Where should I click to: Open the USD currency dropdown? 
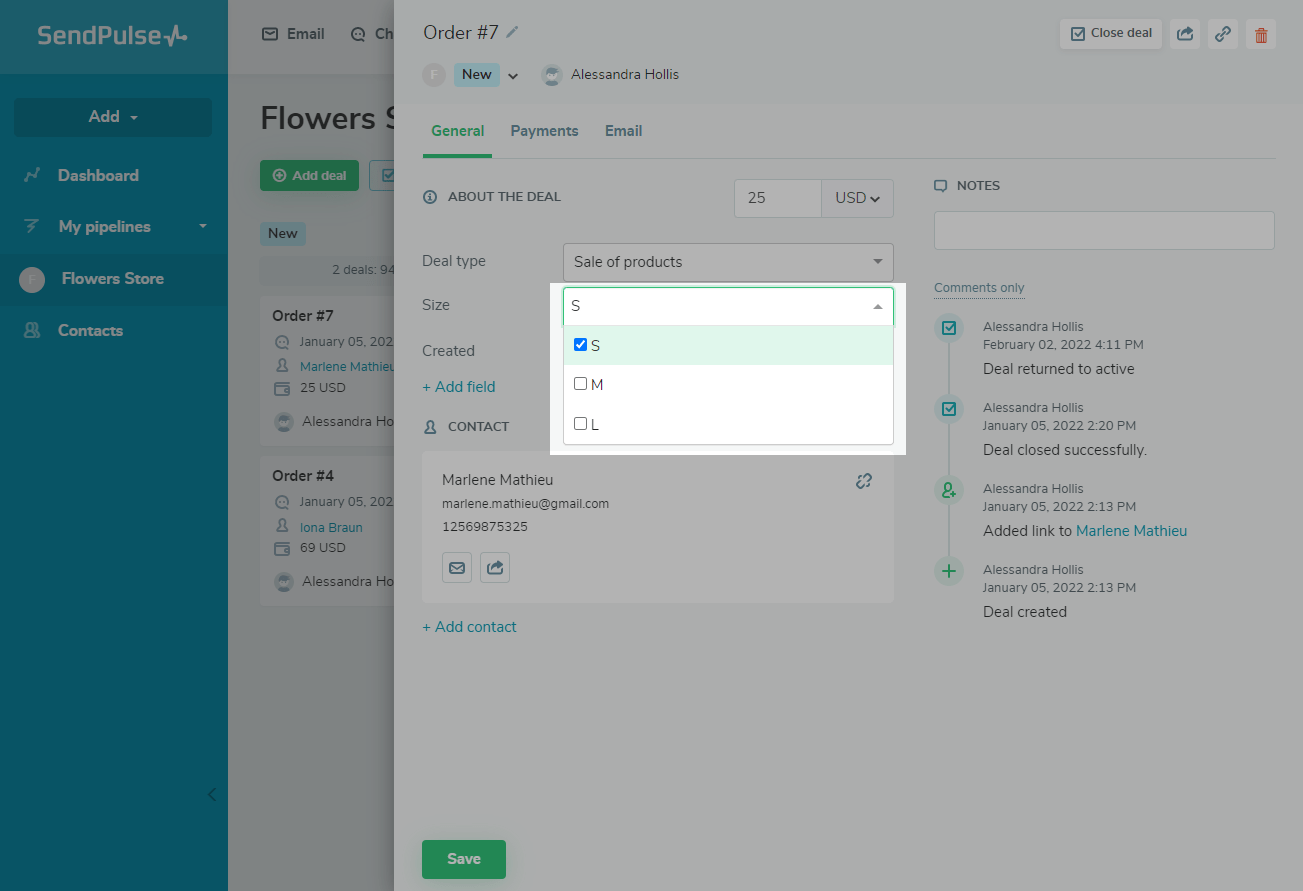pyautogui.click(x=857, y=198)
